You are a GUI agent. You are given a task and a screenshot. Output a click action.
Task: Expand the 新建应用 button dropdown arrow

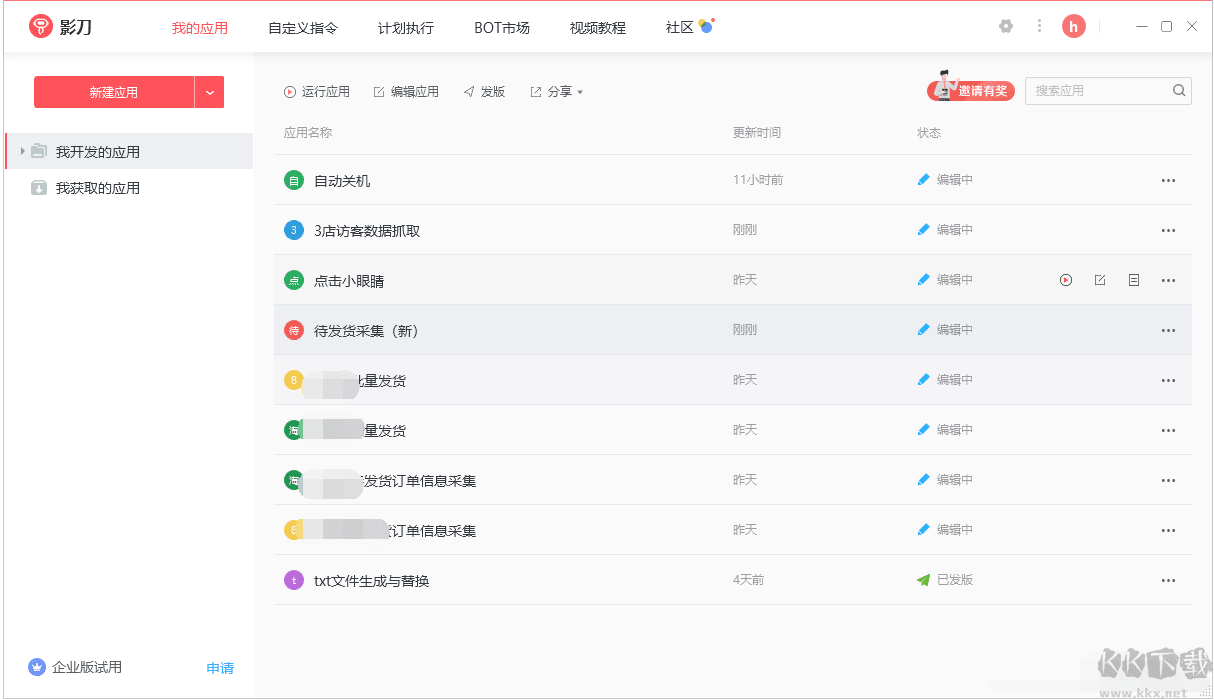tap(210, 91)
